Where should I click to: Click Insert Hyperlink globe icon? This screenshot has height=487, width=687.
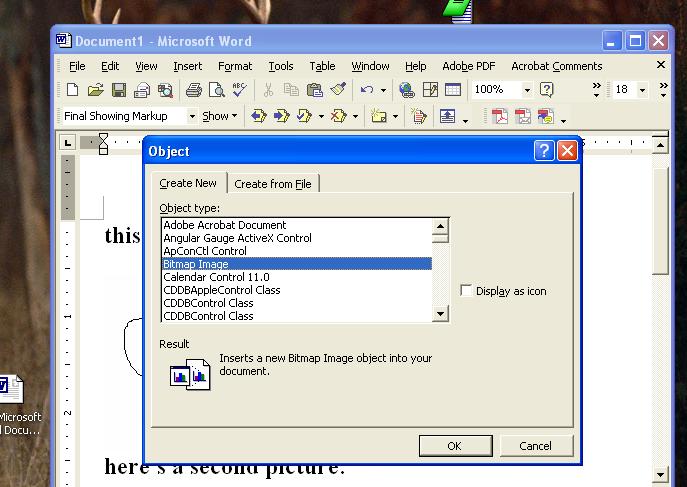pos(407,90)
